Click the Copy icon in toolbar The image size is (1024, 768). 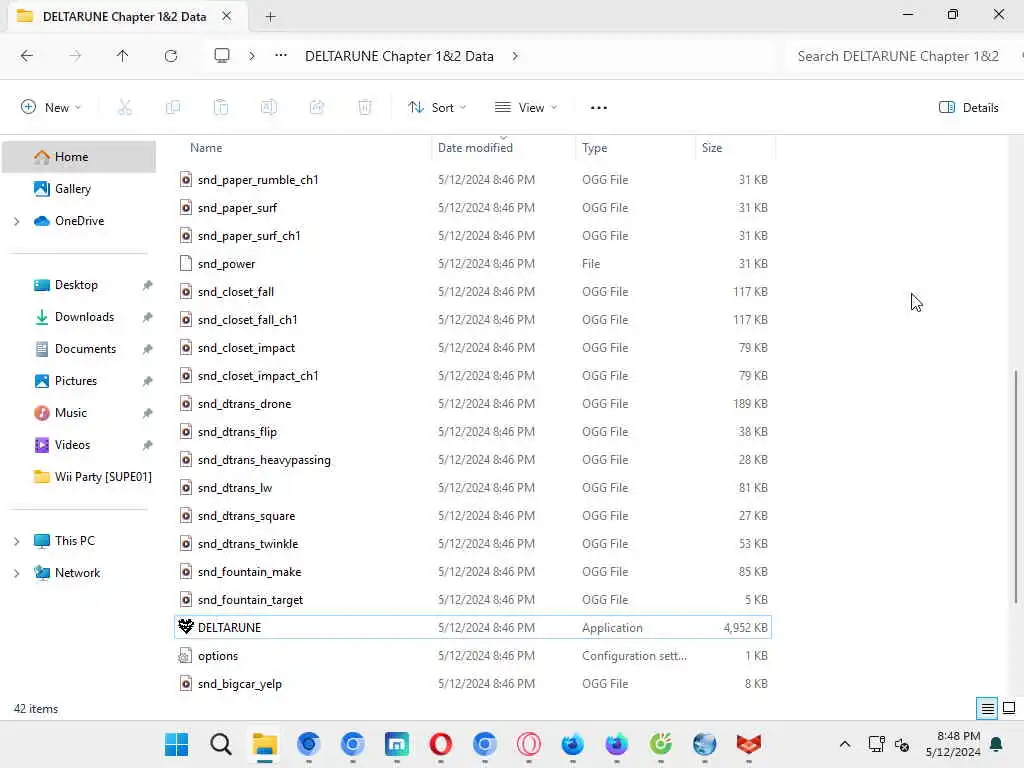tap(173, 108)
